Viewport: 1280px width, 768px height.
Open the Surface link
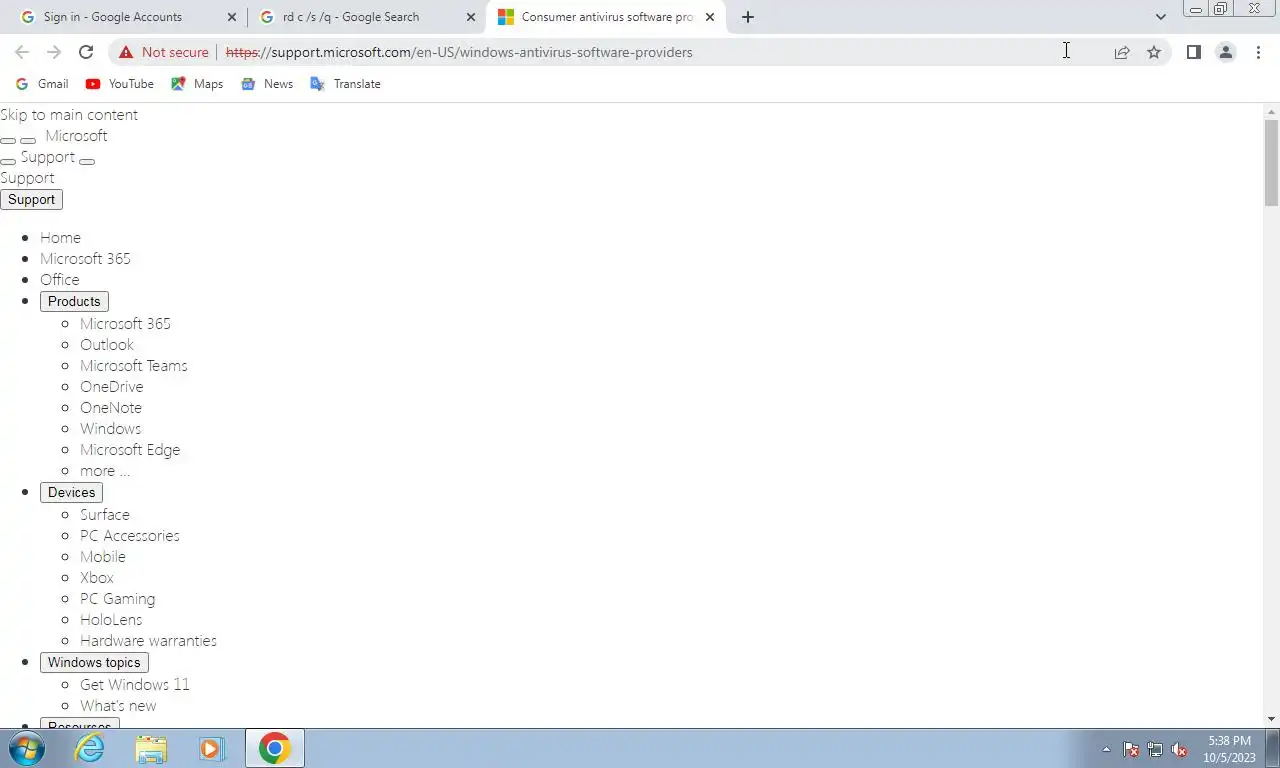click(105, 515)
